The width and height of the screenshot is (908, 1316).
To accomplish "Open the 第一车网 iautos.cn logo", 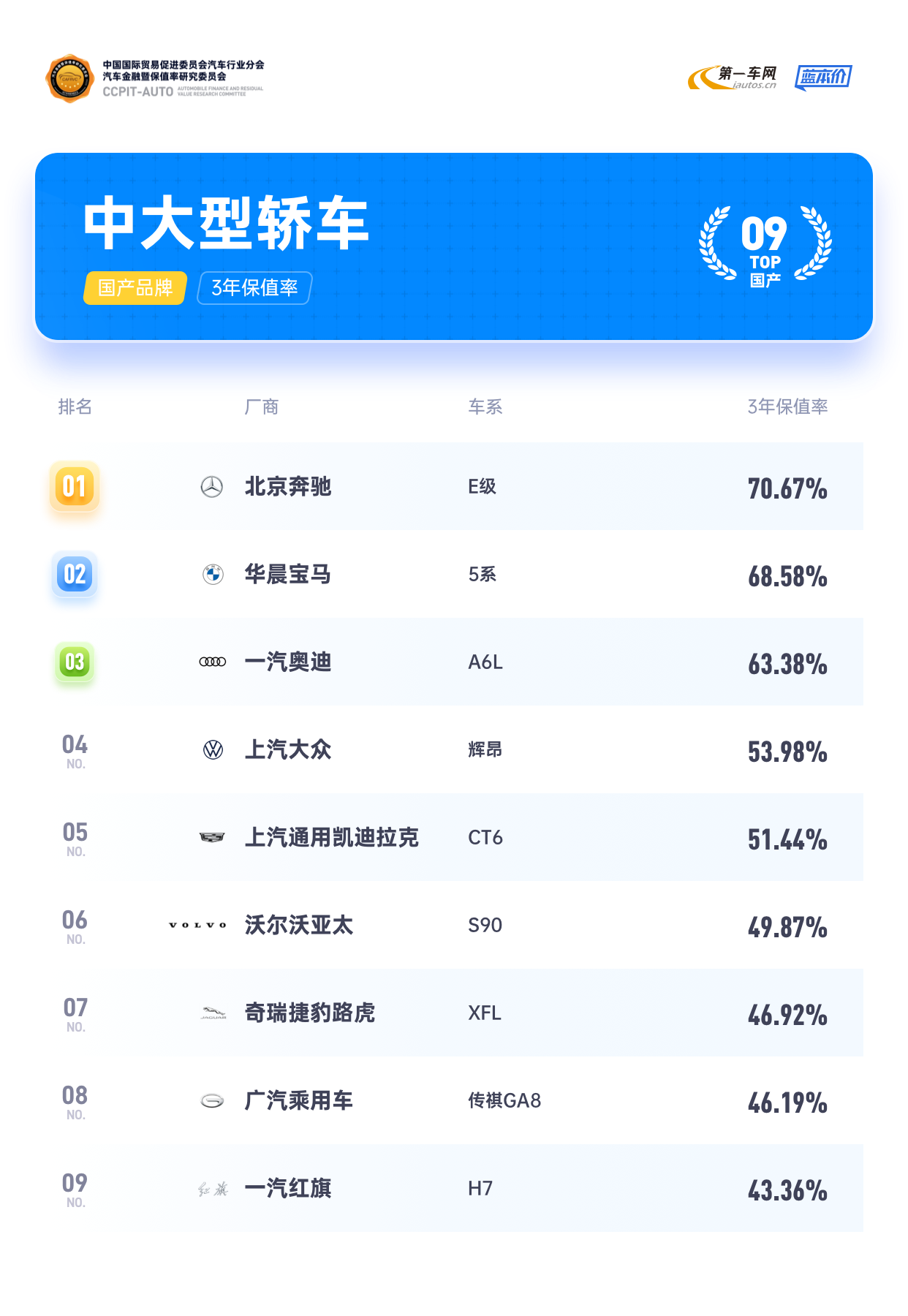I will (732, 77).
